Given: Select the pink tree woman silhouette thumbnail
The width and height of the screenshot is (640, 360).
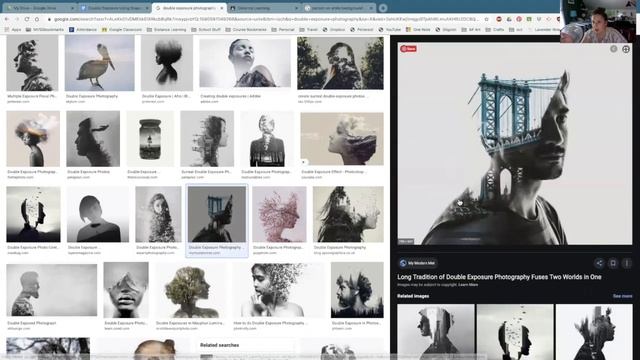Looking at the screenshot, I should coord(279,214).
